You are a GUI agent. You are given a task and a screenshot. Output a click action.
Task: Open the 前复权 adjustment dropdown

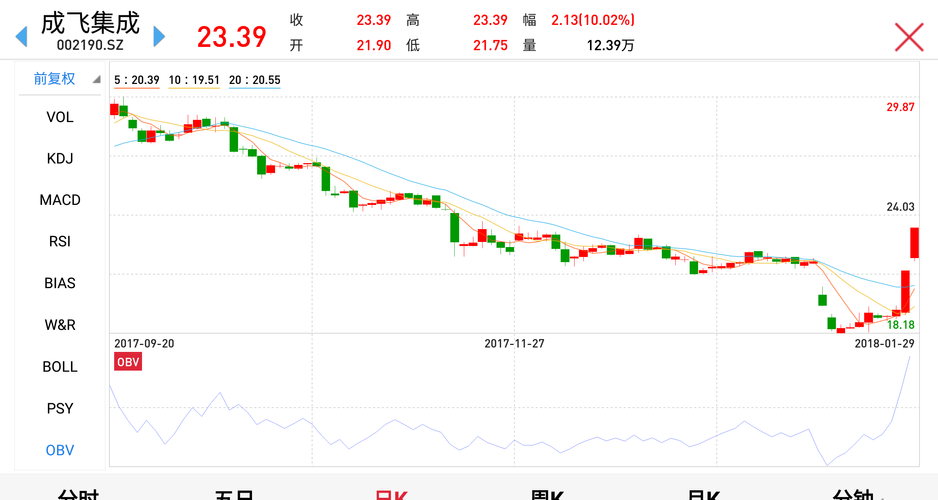tap(59, 79)
